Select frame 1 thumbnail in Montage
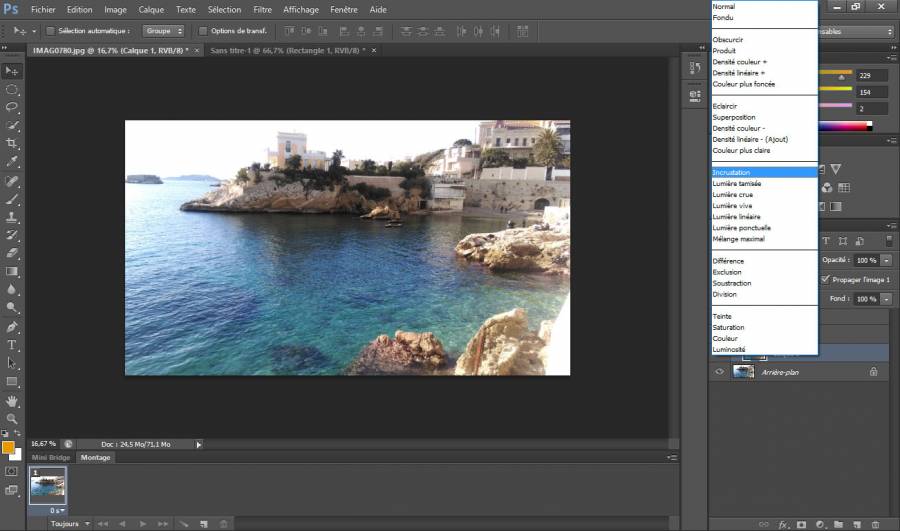Viewport: 900px width, 531px height. (x=49, y=487)
